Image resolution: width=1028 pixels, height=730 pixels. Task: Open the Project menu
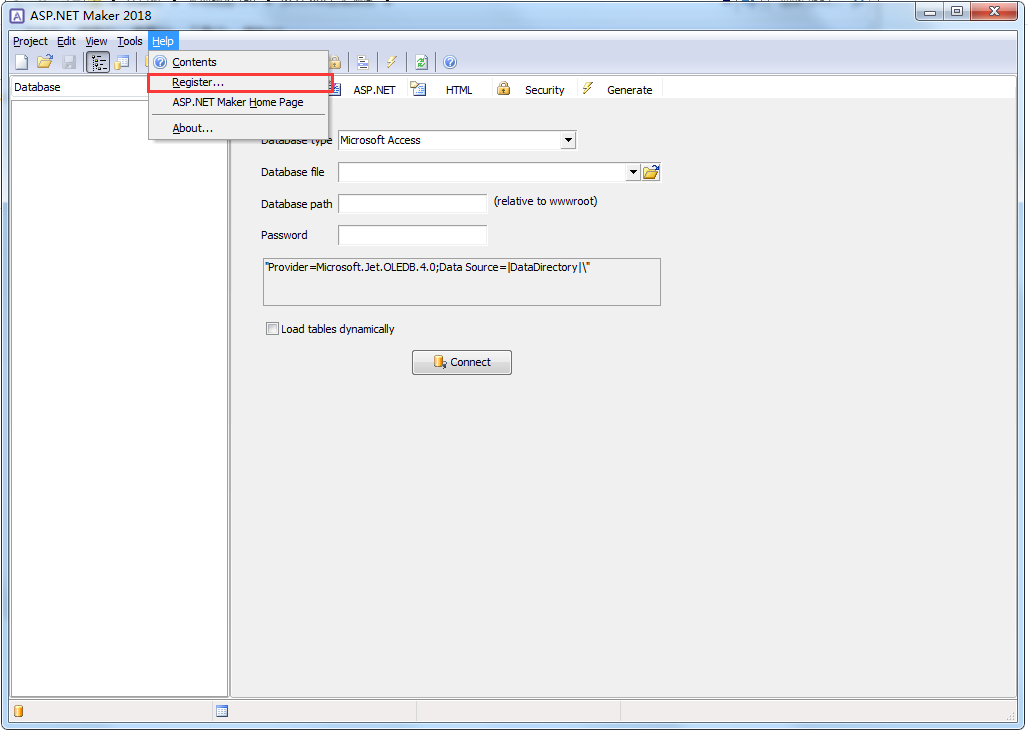point(30,41)
